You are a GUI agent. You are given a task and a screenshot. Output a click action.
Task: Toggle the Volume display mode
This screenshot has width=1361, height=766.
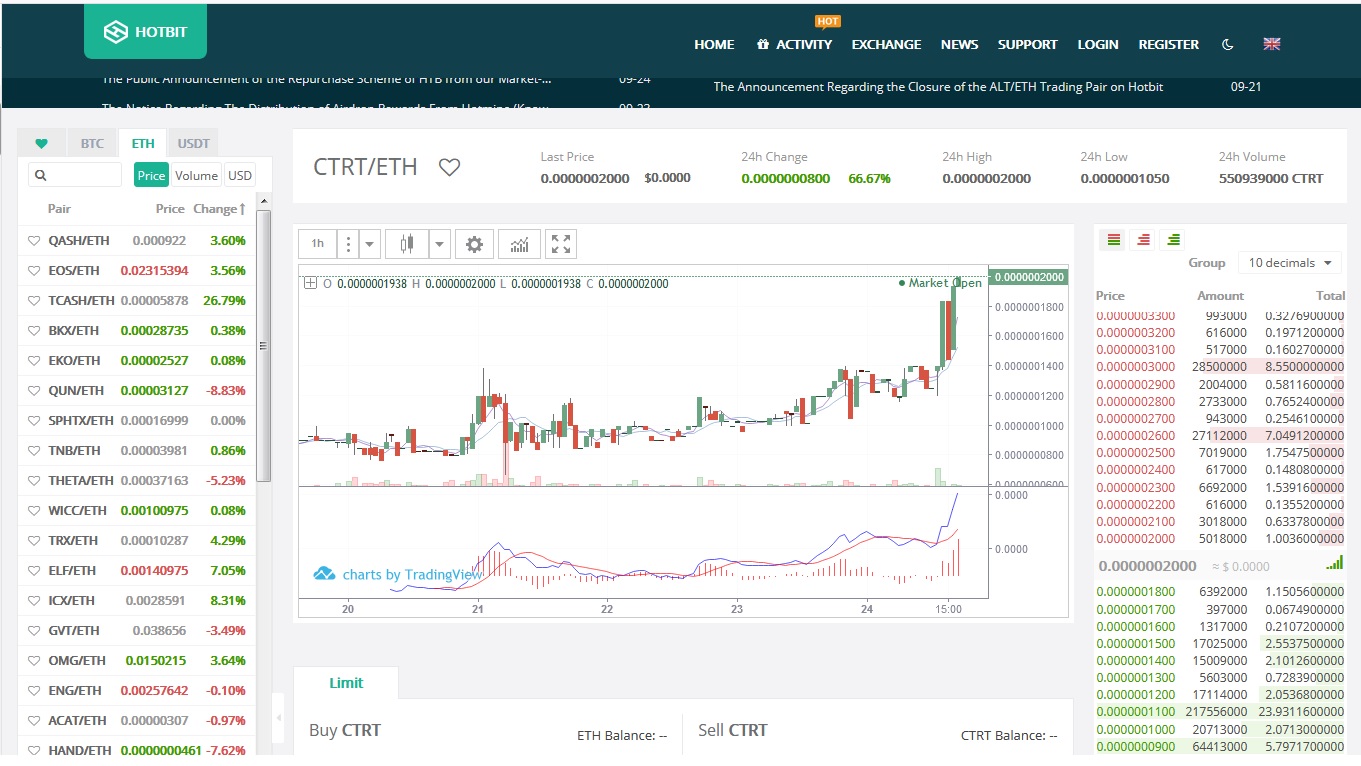pos(196,175)
